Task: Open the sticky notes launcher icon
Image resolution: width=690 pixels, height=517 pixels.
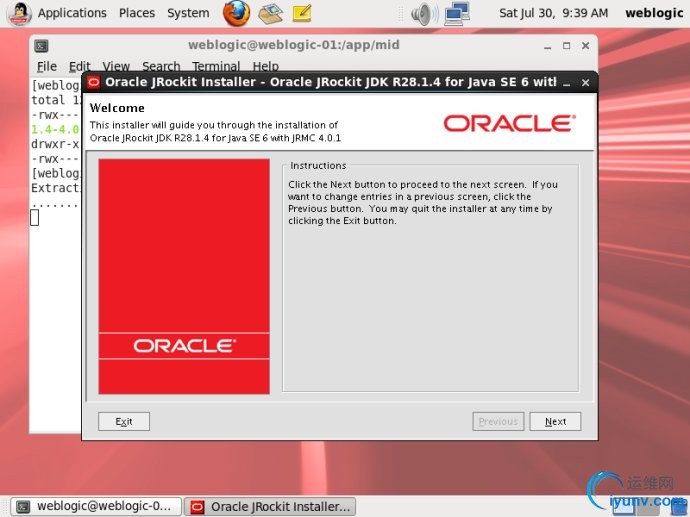Action: [302, 13]
